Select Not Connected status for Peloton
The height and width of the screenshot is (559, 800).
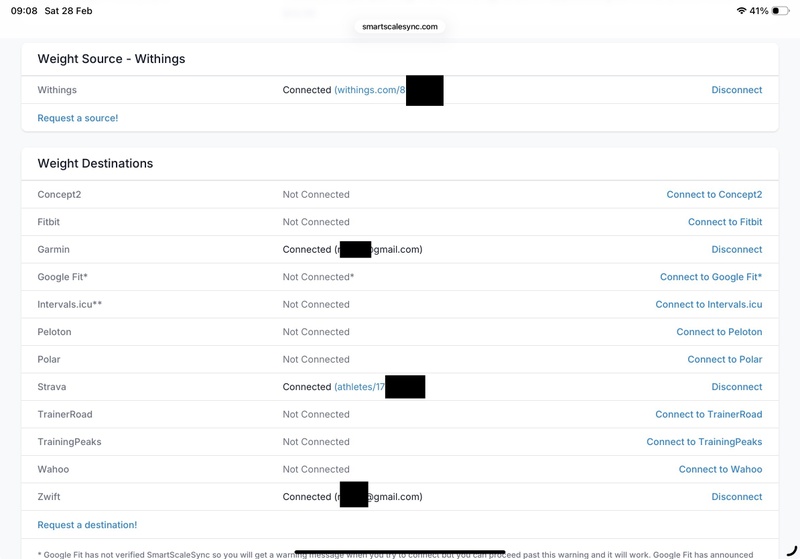pyautogui.click(x=316, y=332)
